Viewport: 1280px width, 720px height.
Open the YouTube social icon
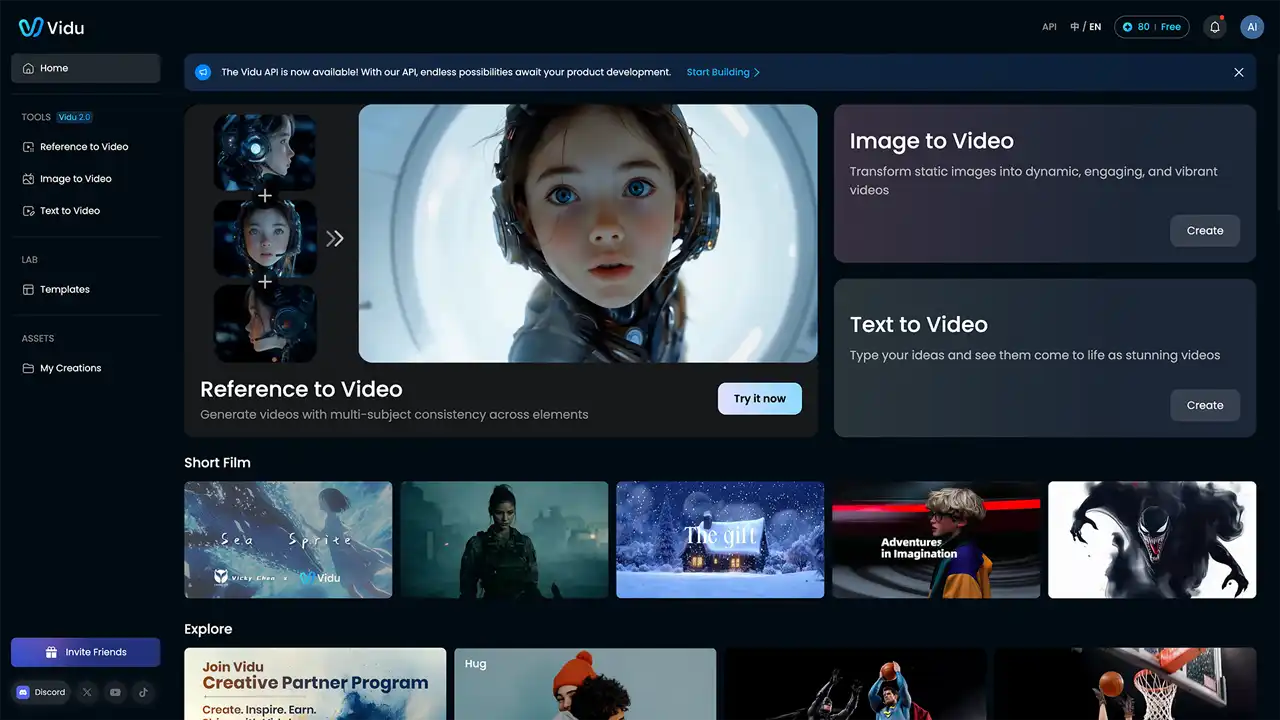(115, 692)
